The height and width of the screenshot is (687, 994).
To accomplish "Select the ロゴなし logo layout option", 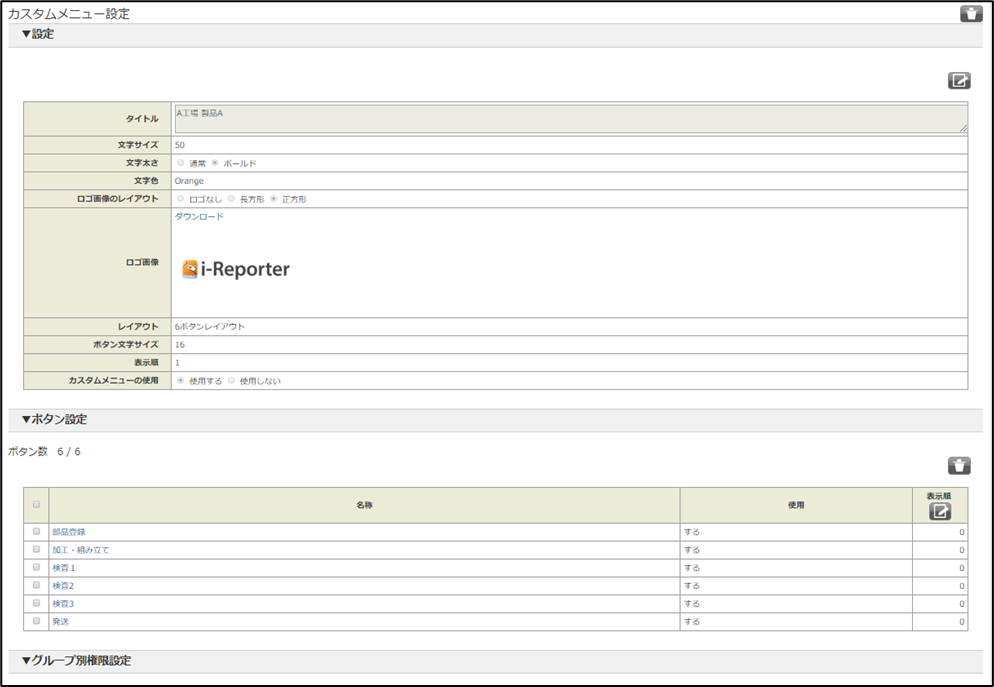I will 180,199.
